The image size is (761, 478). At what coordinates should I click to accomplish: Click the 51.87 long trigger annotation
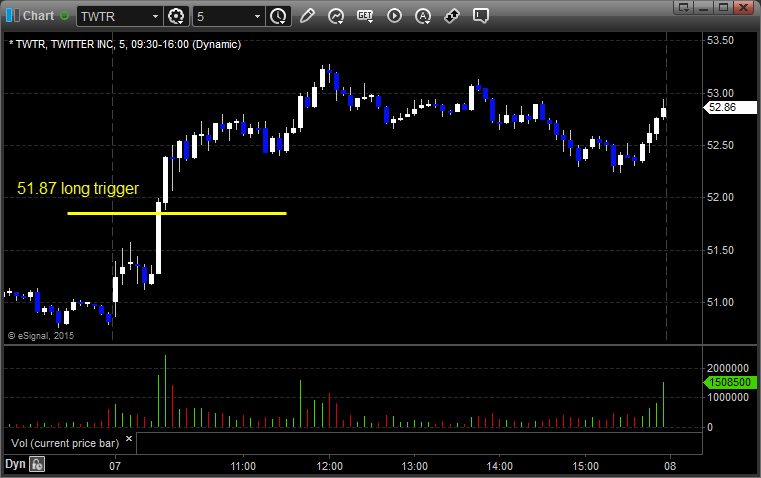click(x=78, y=188)
